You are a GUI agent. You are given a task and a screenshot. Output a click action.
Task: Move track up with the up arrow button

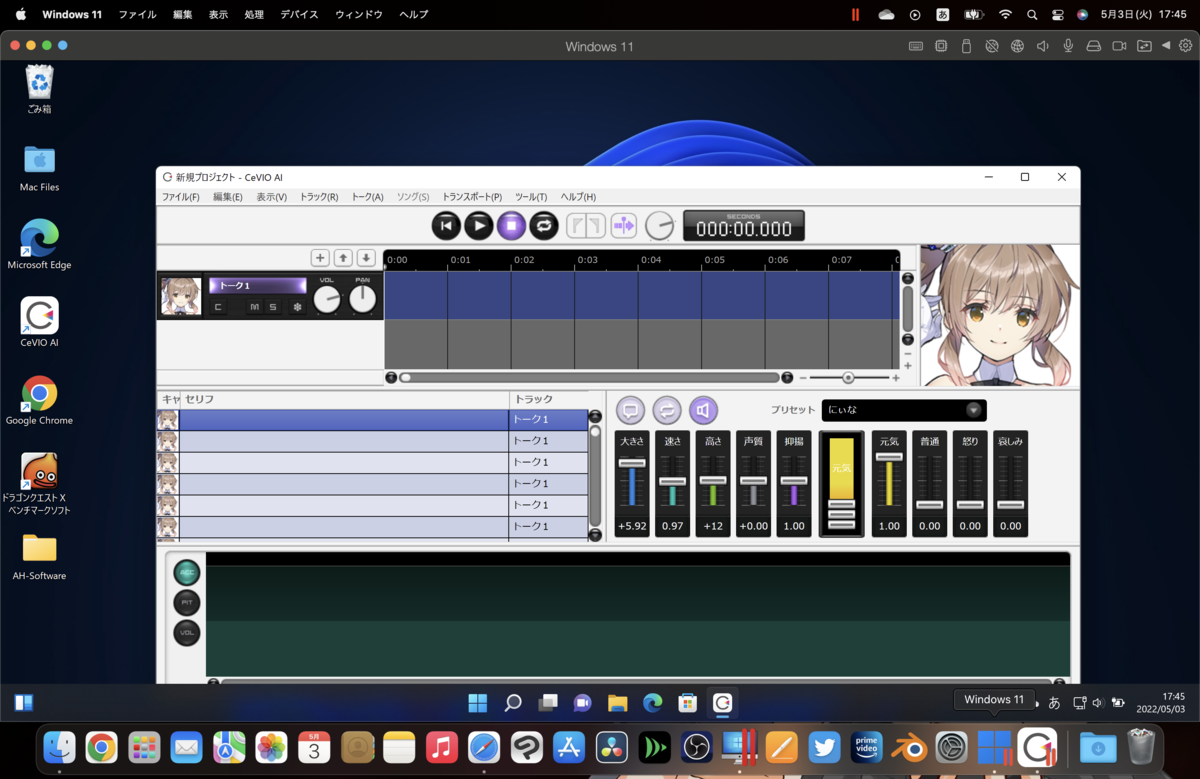(x=343, y=258)
